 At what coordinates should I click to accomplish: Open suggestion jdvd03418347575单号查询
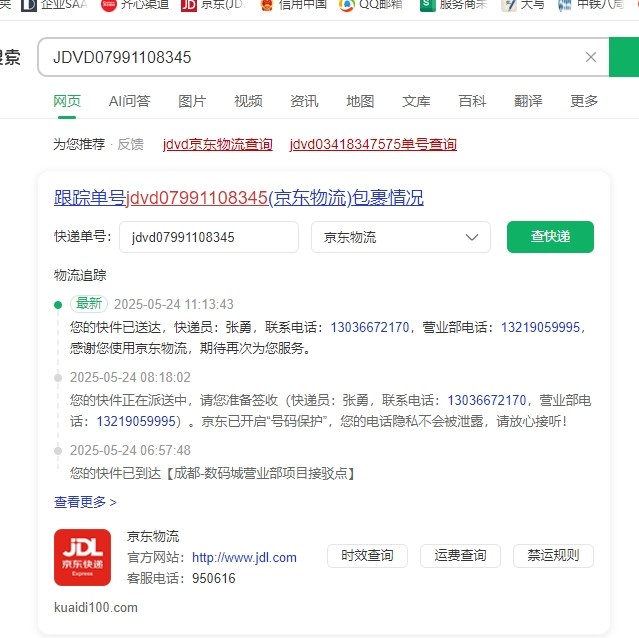(x=373, y=144)
